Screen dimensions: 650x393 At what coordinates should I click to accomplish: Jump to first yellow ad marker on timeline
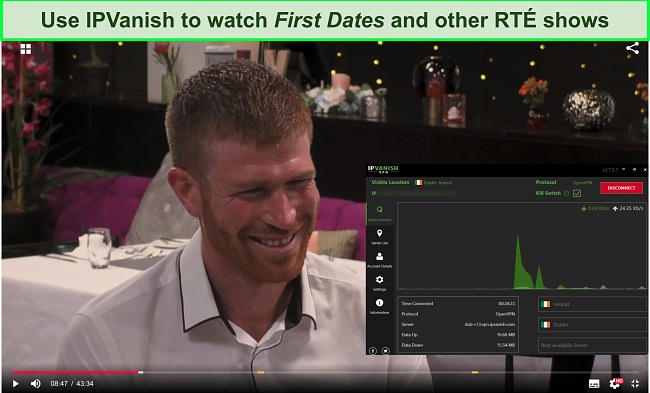261,372
